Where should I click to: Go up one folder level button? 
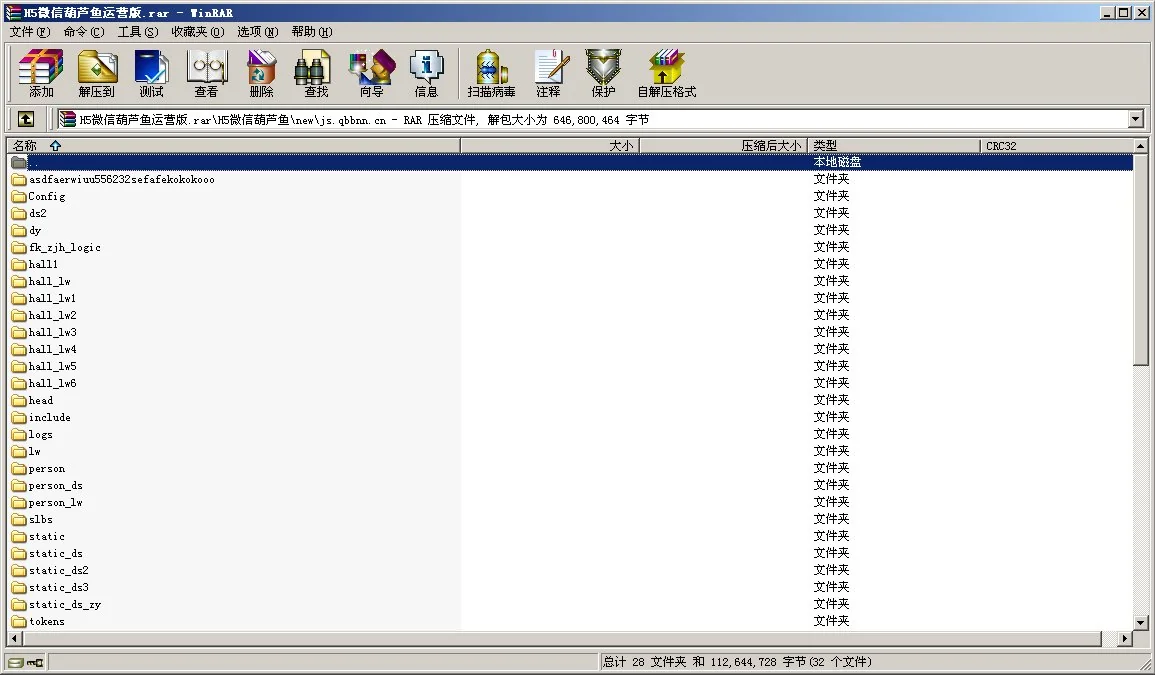pyautogui.click(x=26, y=119)
